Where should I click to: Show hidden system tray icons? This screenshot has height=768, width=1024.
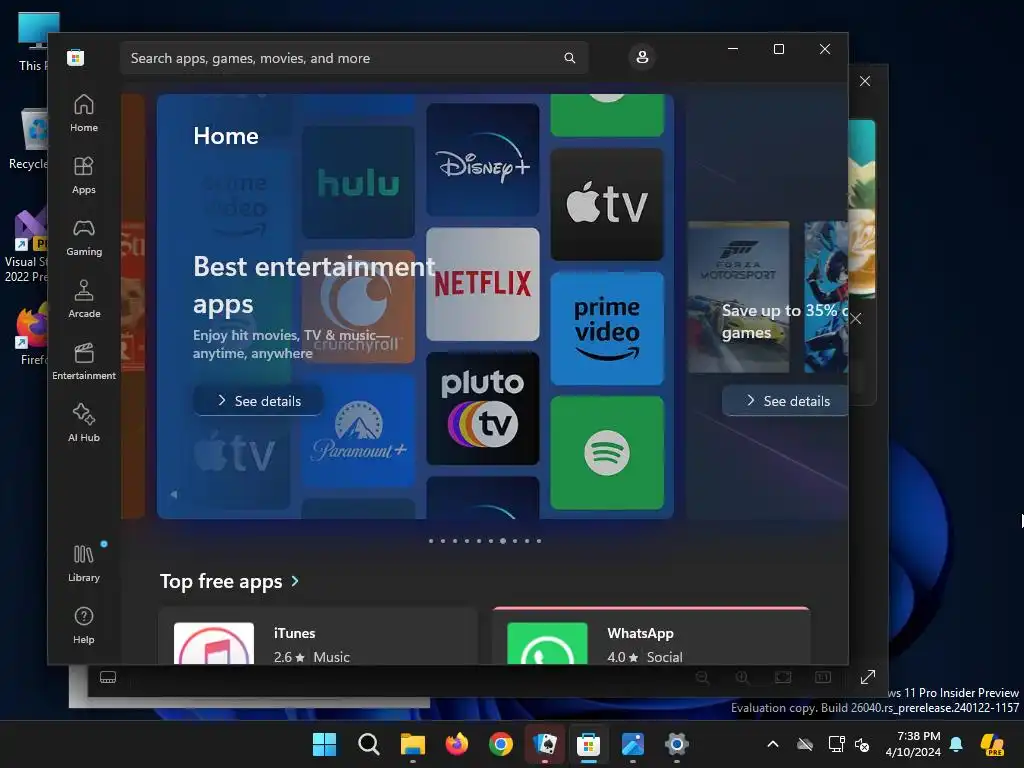773,744
